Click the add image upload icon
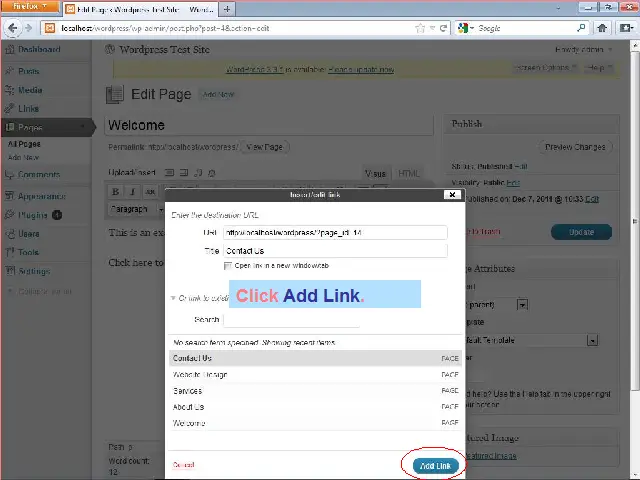This screenshot has width=640, height=480. pos(169,173)
